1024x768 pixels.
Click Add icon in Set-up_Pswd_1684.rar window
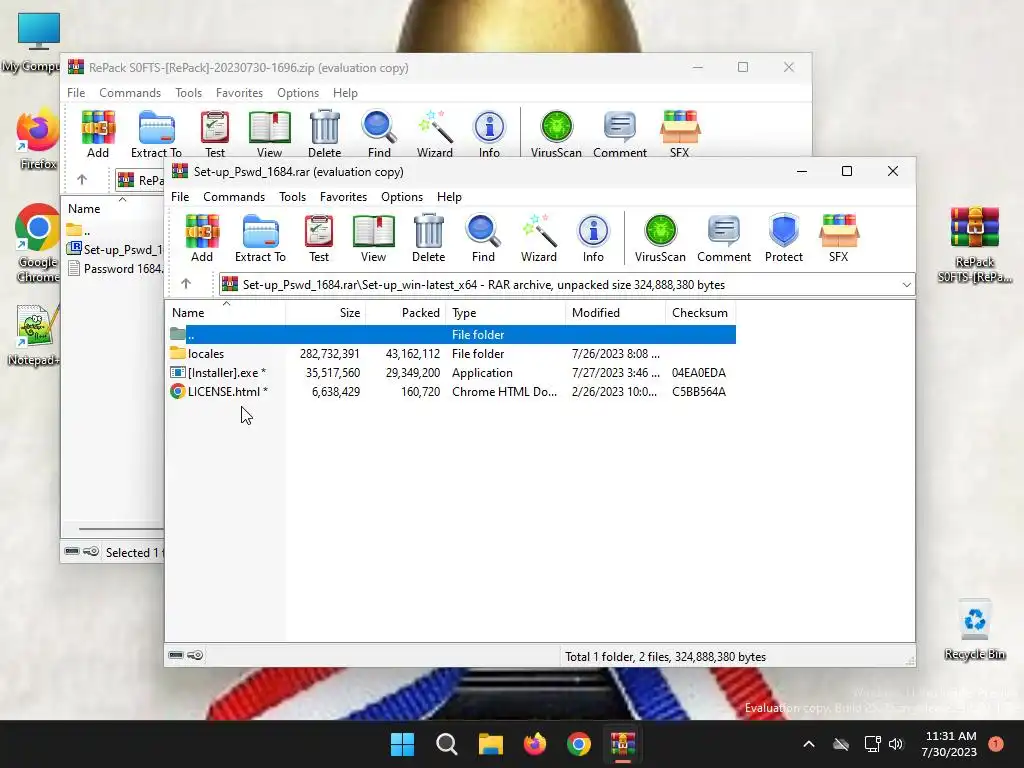pyautogui.click(x=202, y=238)
